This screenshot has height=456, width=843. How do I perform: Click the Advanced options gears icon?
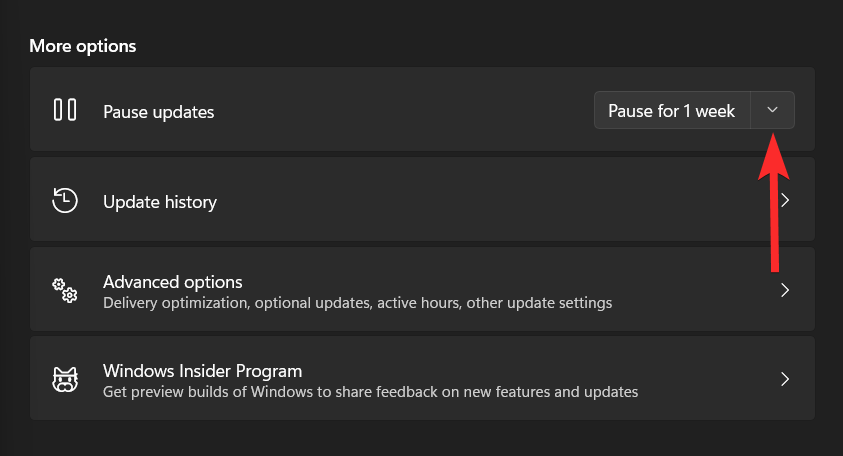65,290
